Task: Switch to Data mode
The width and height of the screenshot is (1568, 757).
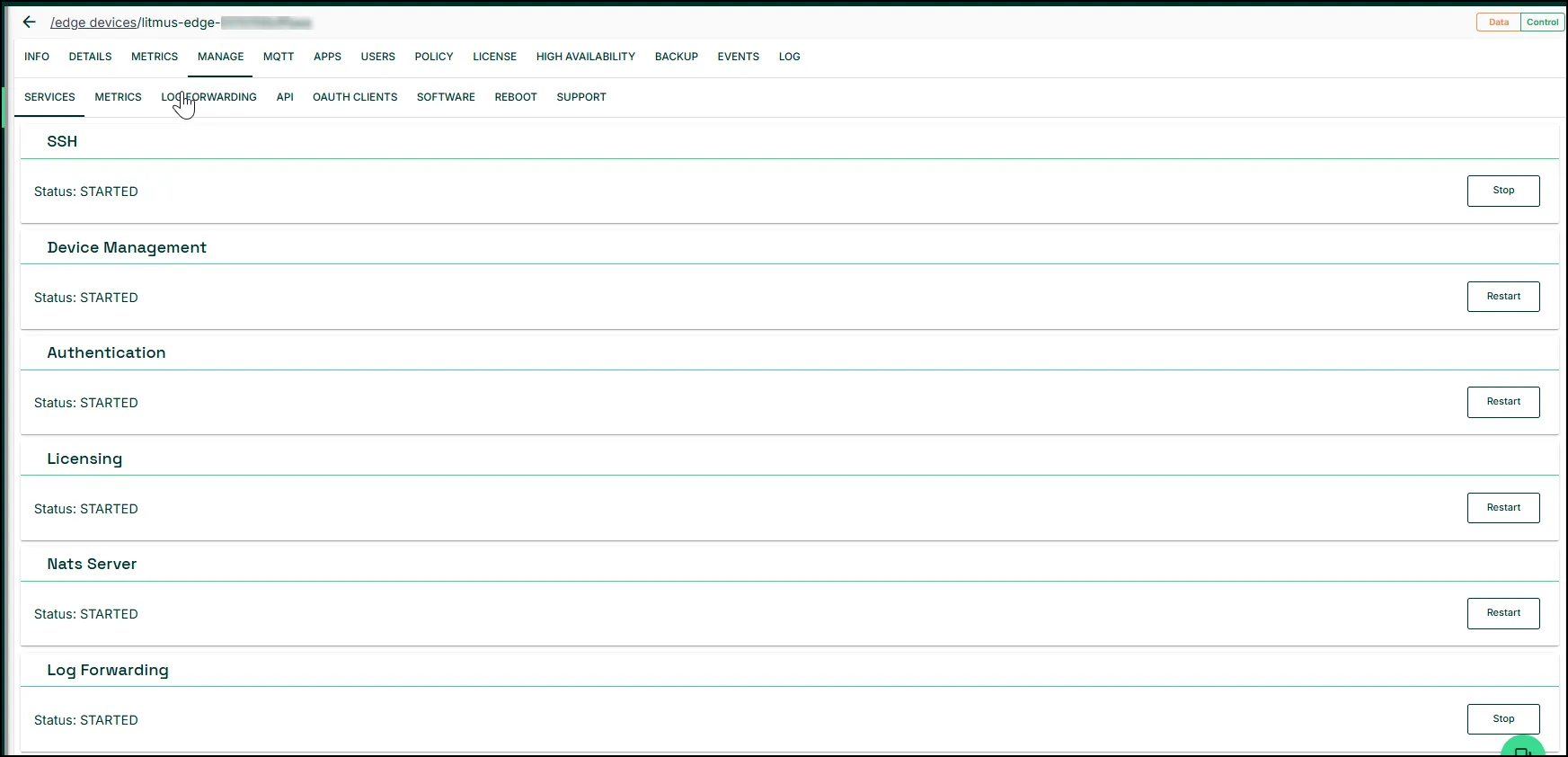Action: point(1499,22)
